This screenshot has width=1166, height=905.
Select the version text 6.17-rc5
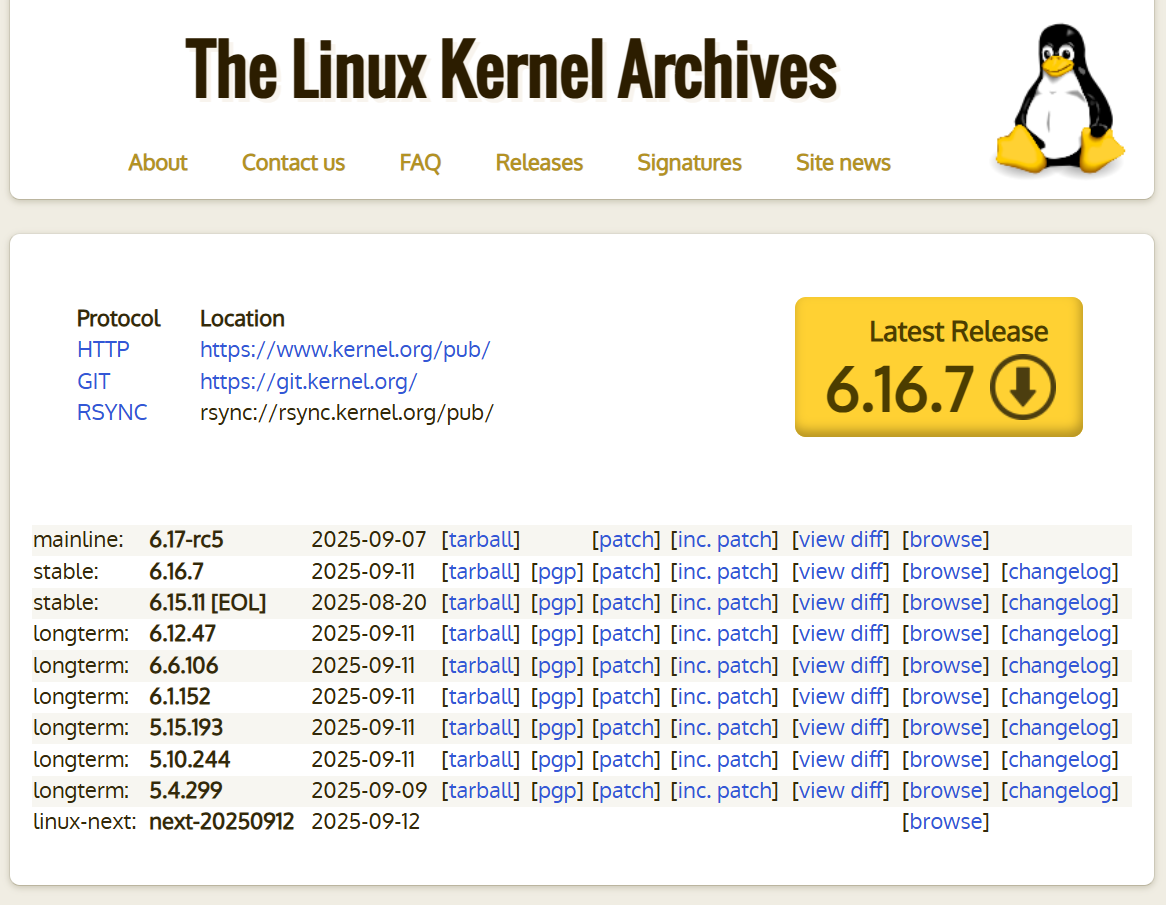tap(187, 540)
